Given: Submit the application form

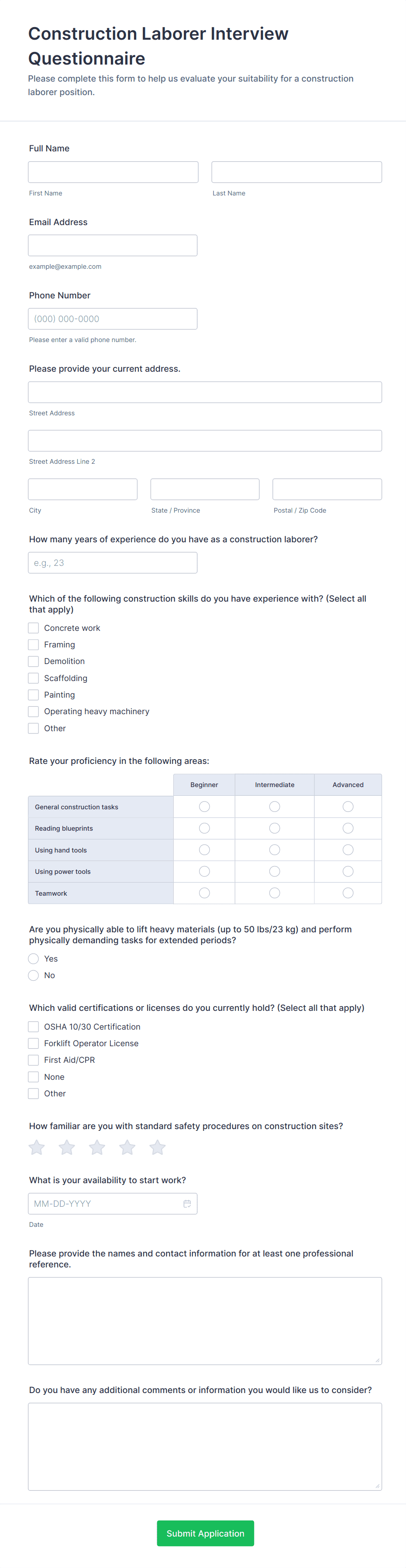Looking at the screenshot, I should [x=205, y=1533].
